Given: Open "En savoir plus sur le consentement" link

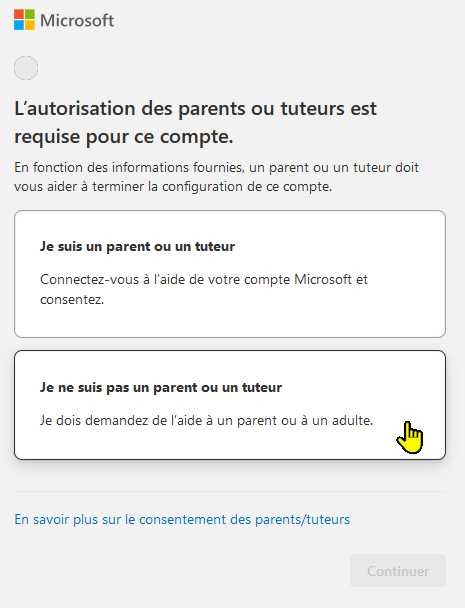Looking at the screenshot, I should click(x=182, y=519).
